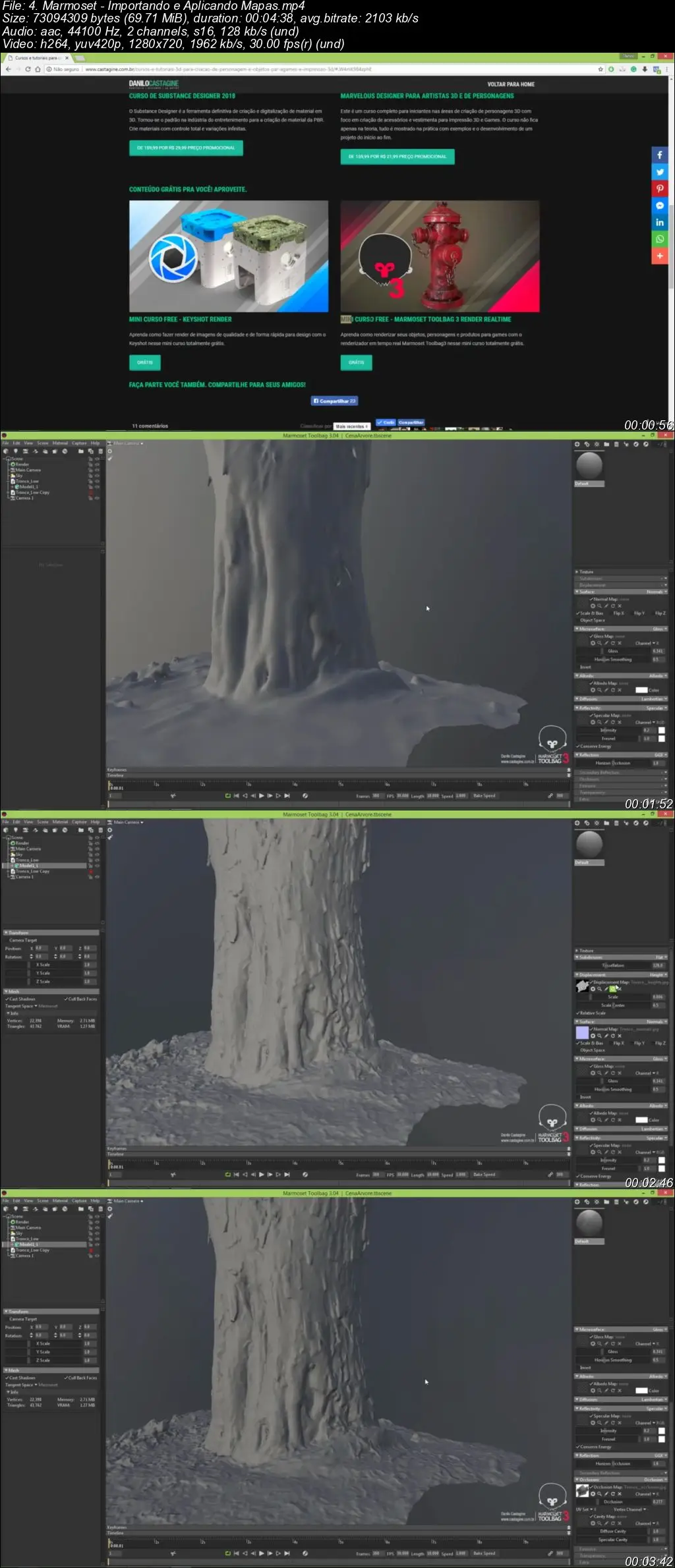Jump to the last frame in 00:03:42 timeline
The image size is (675, 1568).
(287, 1554)
